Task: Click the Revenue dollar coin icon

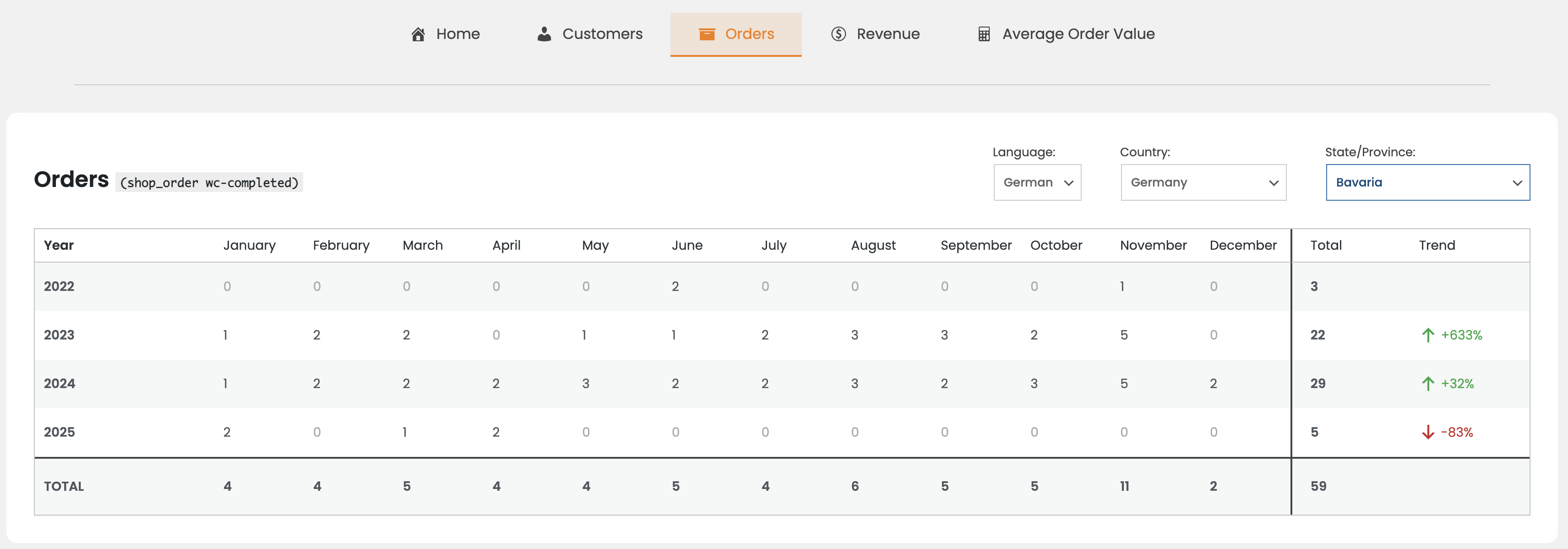Action: point(838,34)
